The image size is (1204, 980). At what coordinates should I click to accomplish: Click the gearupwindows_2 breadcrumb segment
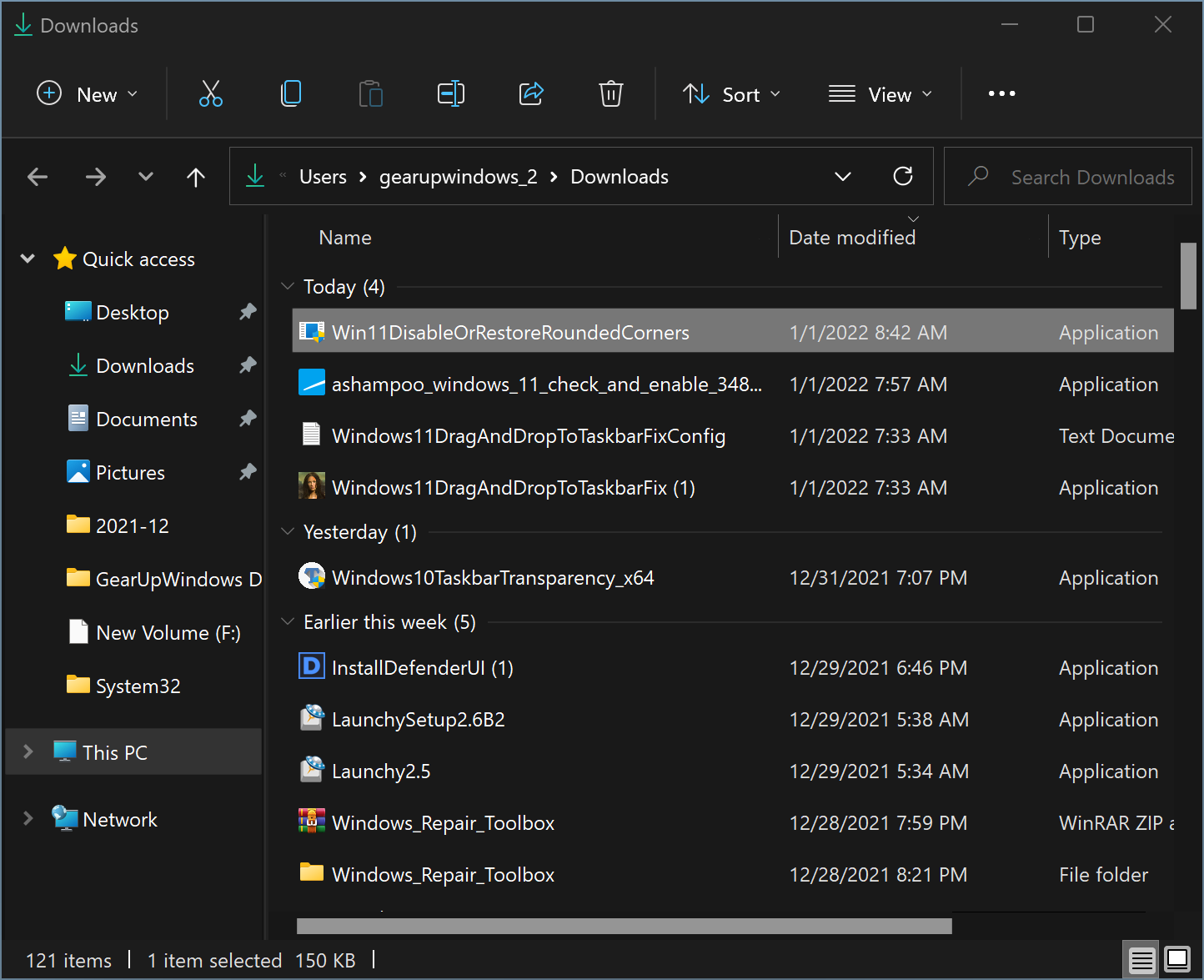[458, 177]
